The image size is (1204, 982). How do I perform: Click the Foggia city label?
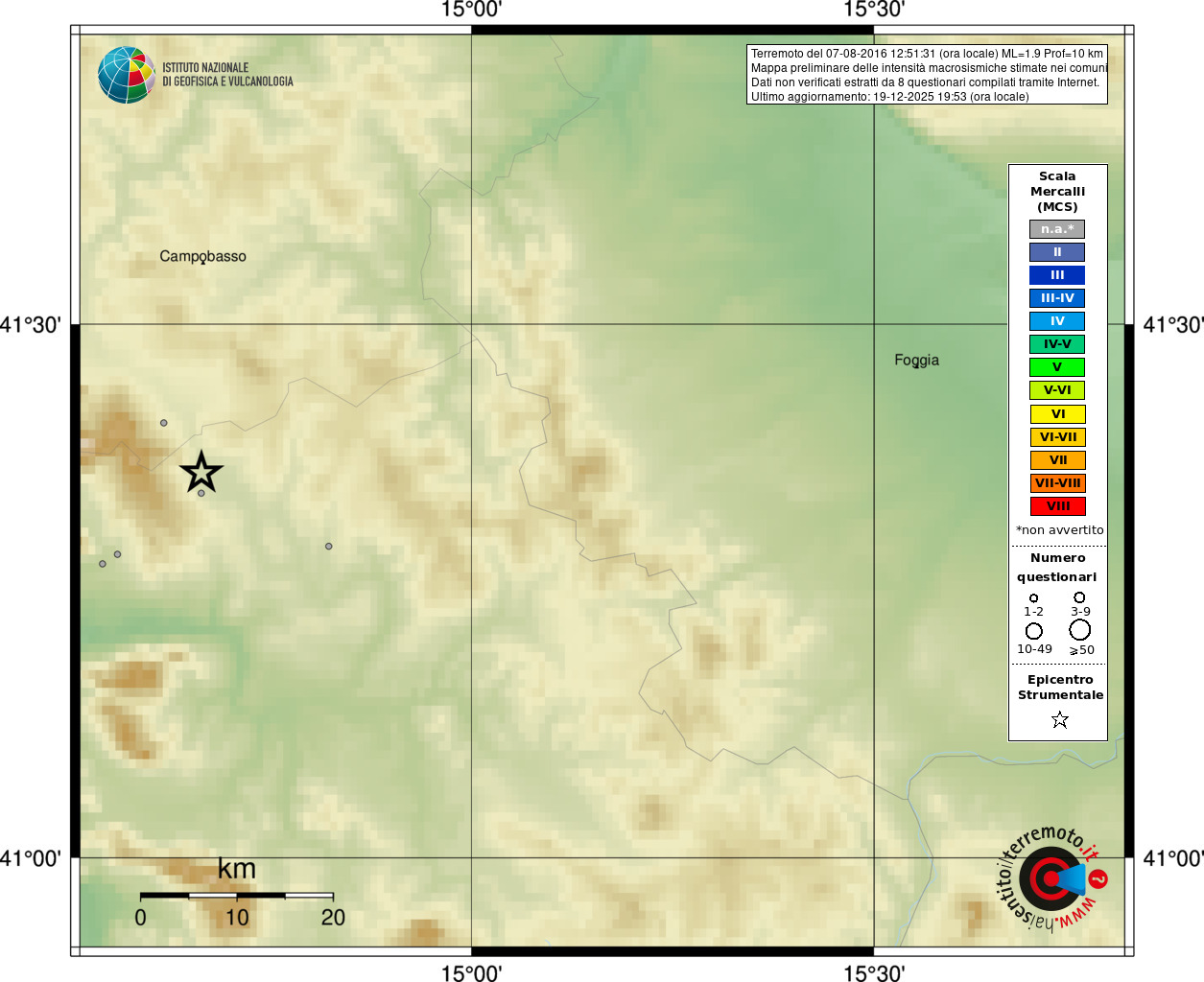click(x=916, y=361)
